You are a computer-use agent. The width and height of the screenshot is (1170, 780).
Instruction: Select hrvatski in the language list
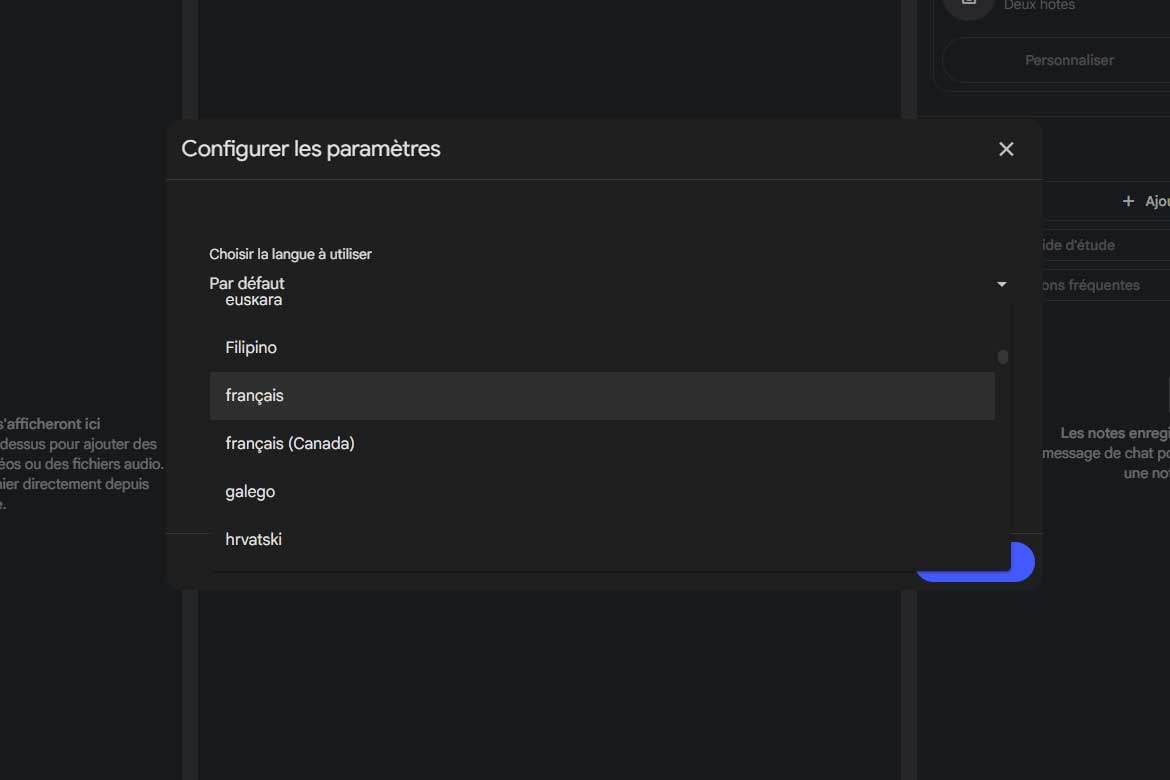[x=254, y=540]
